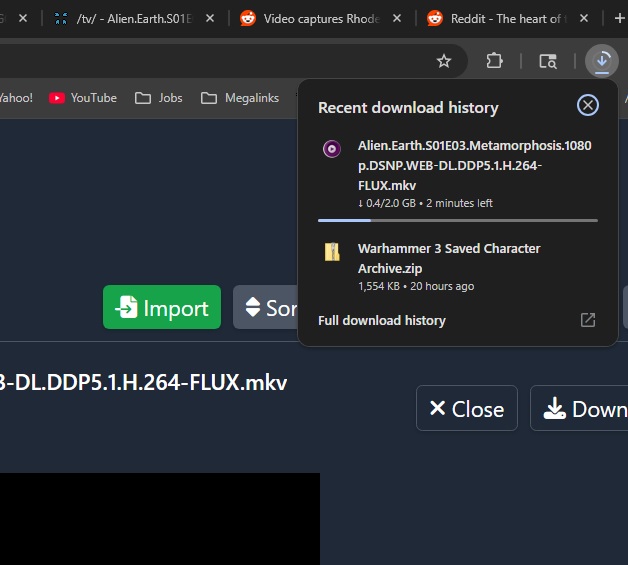Open Full download history link
Screen dimensions: 628x565
[x=382, y=320]
